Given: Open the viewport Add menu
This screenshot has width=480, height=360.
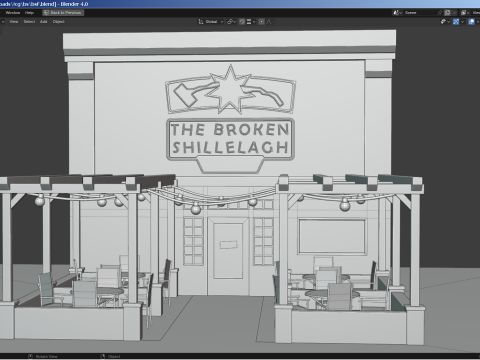Looking at the screenshot, I should (x=44, y=22).
